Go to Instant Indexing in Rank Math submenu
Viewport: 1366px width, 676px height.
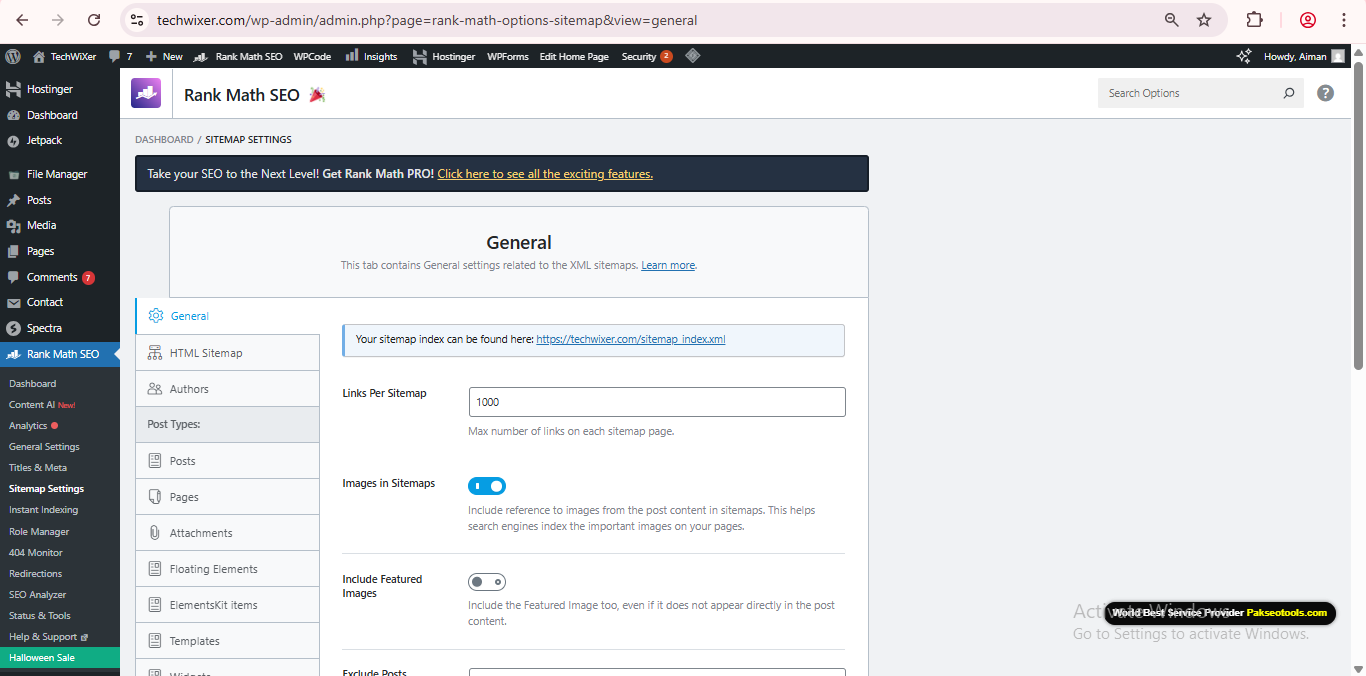pyautogui.click(x=44, y=510)
